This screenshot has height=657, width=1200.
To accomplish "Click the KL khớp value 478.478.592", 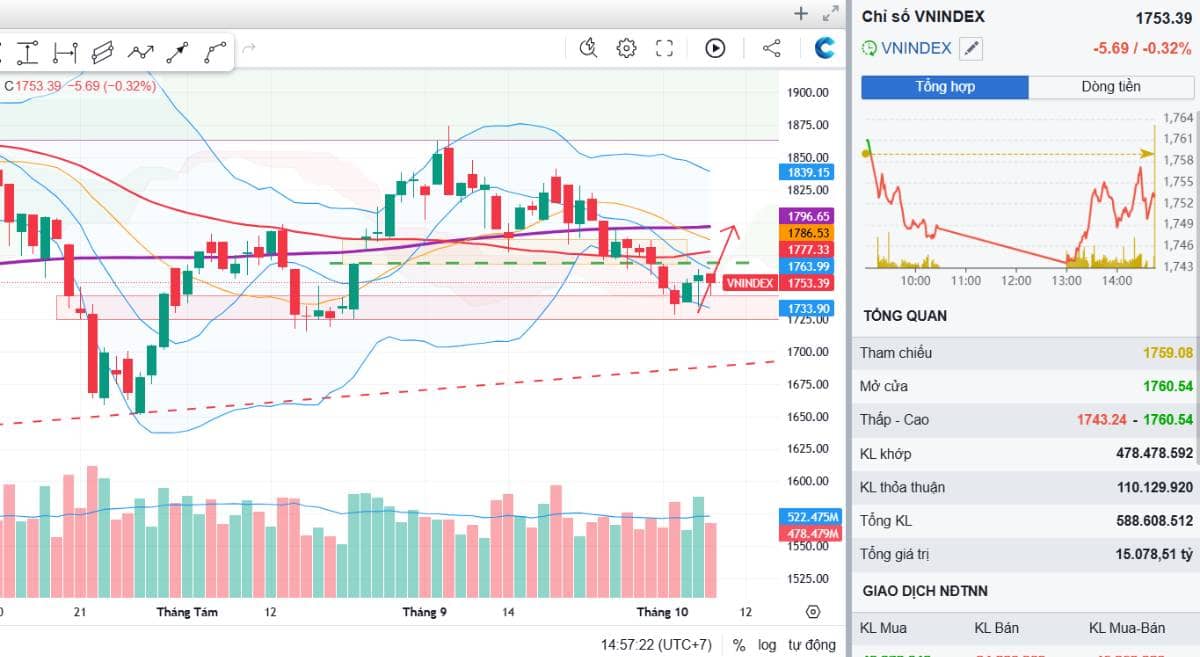I will (1155, 454).
